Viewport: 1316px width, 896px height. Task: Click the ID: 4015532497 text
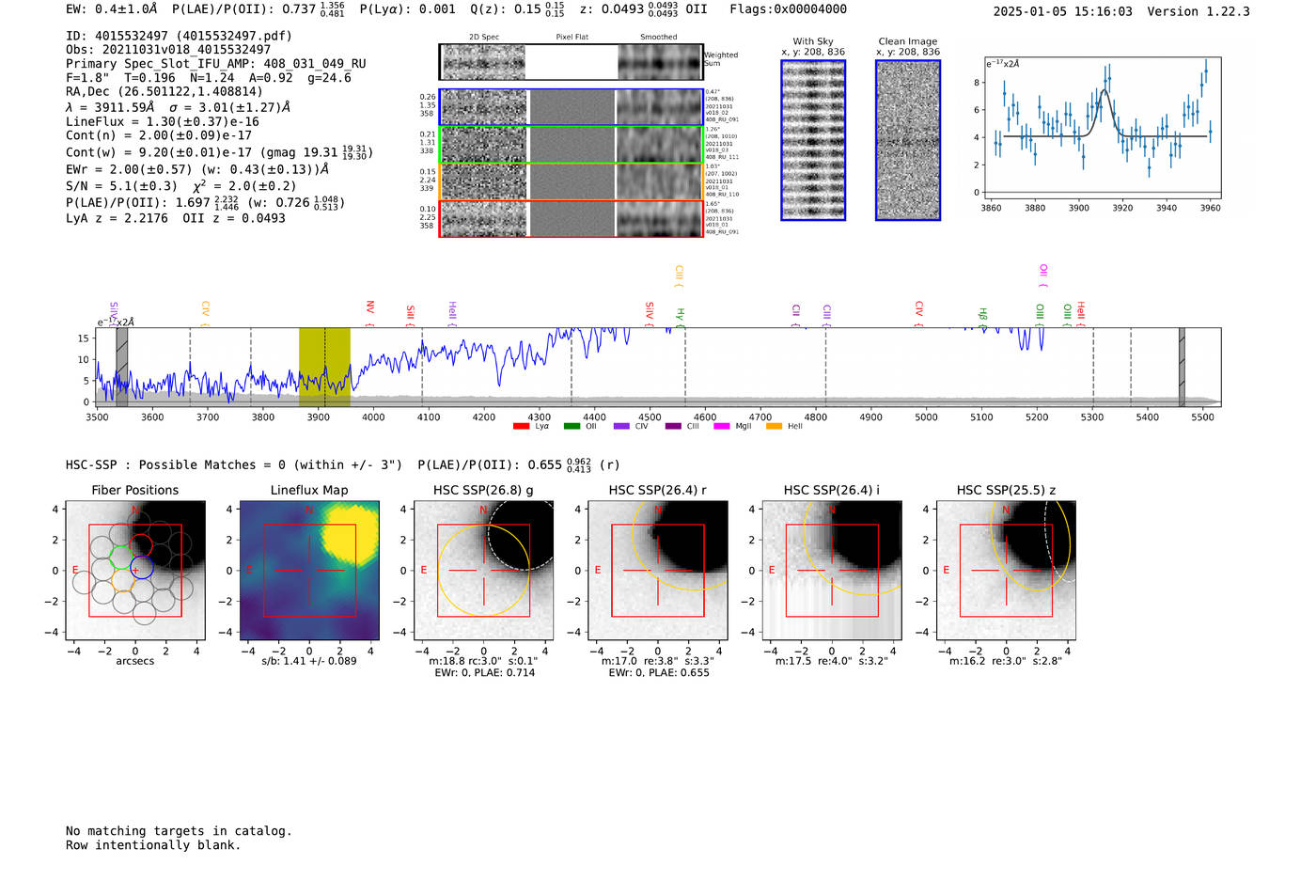[179, 36]
